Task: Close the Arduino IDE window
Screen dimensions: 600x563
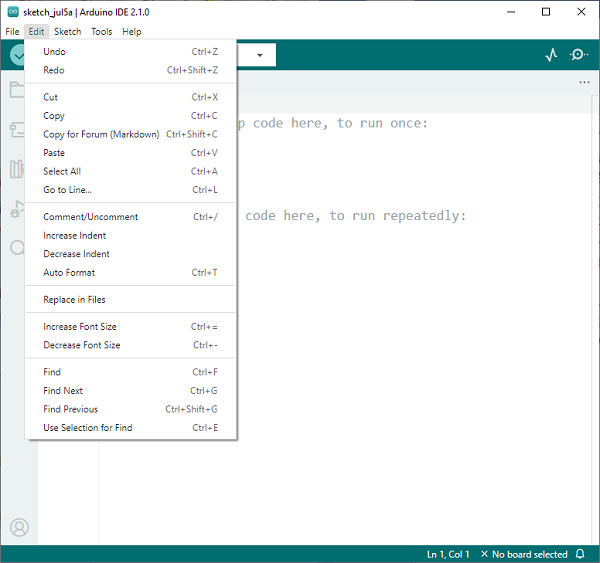Action: tap(581, 12)
